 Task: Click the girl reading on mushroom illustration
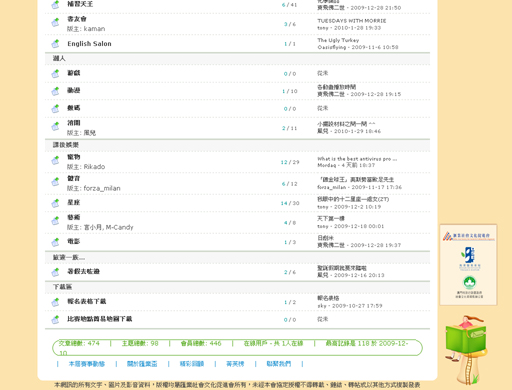pos(466,349)
